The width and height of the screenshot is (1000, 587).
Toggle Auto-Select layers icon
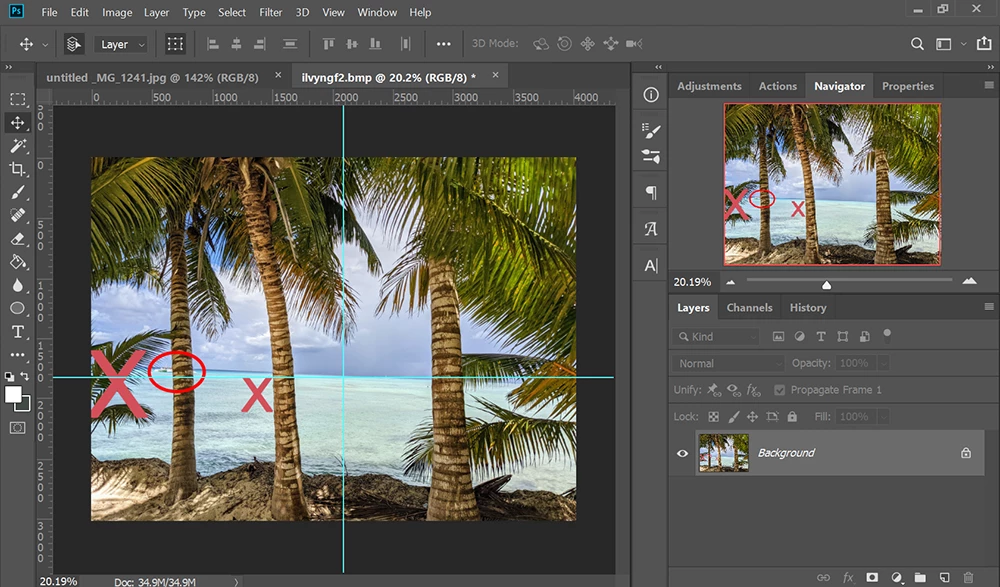74,44
